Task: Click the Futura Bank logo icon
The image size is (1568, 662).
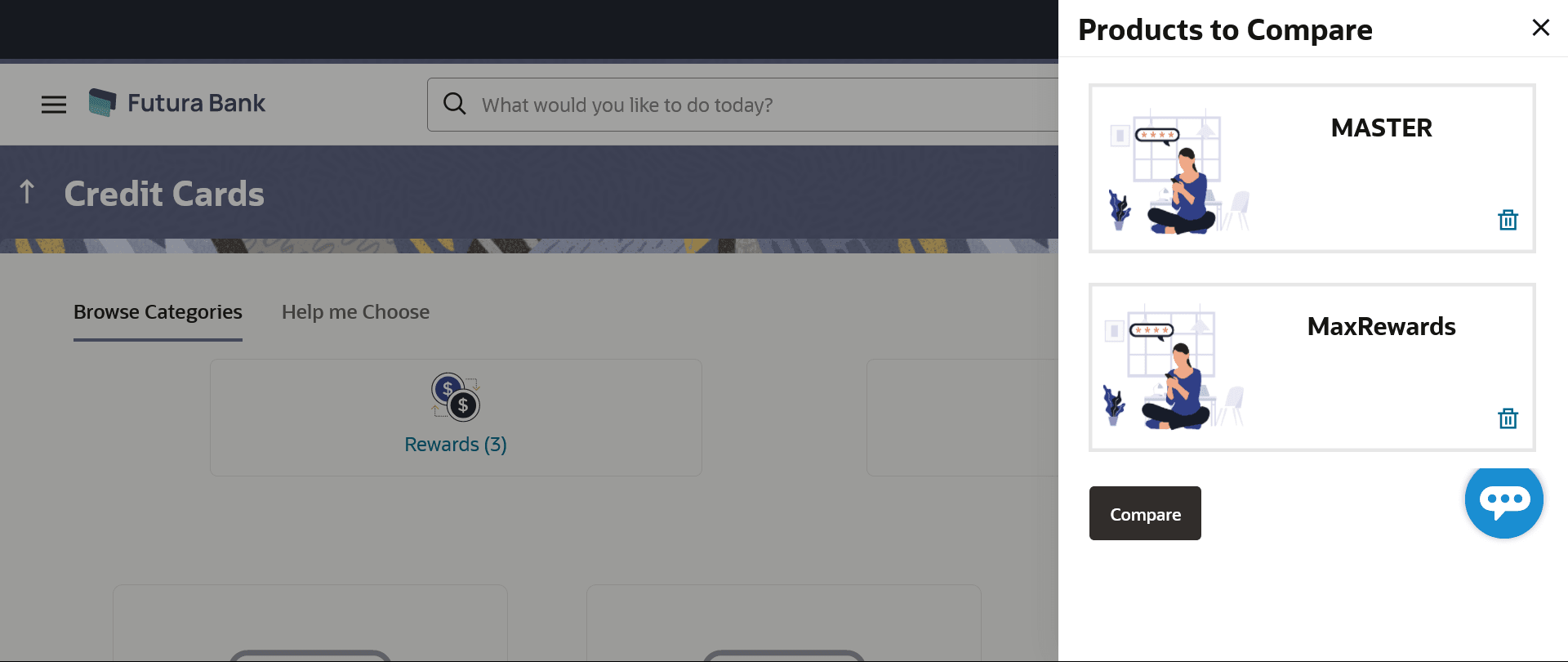Action: click(x=102, y=103)
